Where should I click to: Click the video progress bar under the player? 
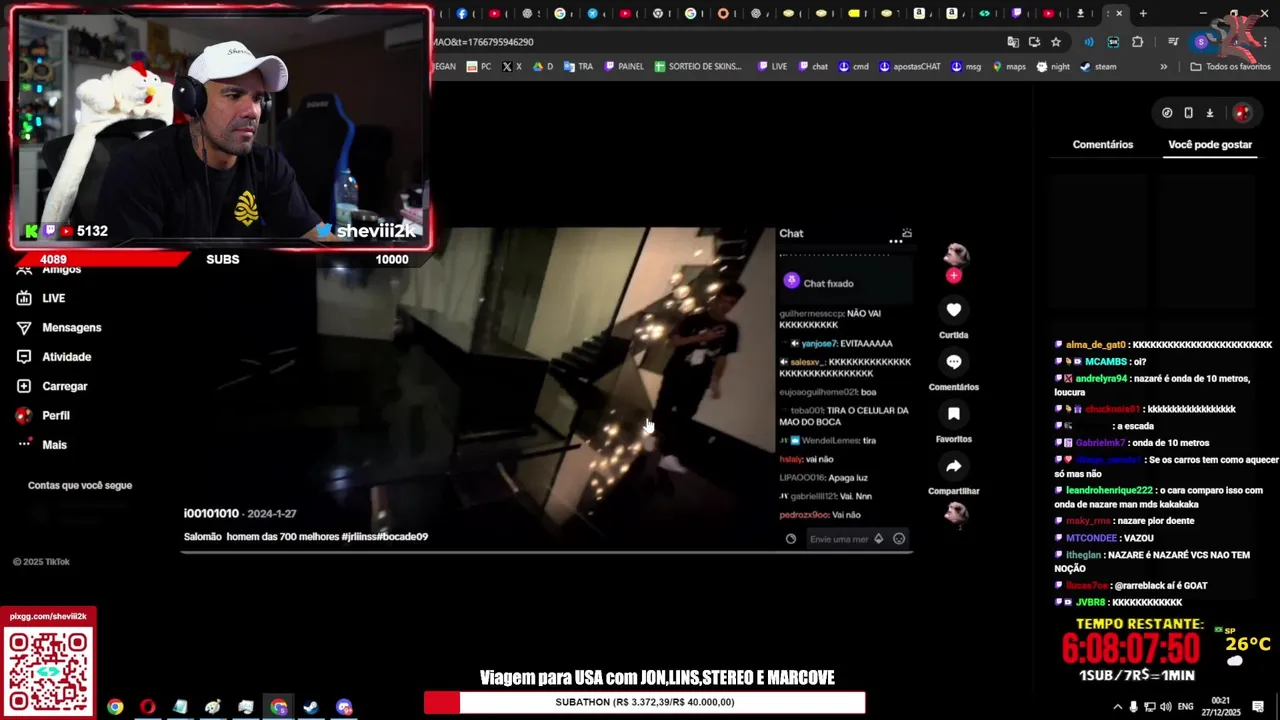[546, 552]
